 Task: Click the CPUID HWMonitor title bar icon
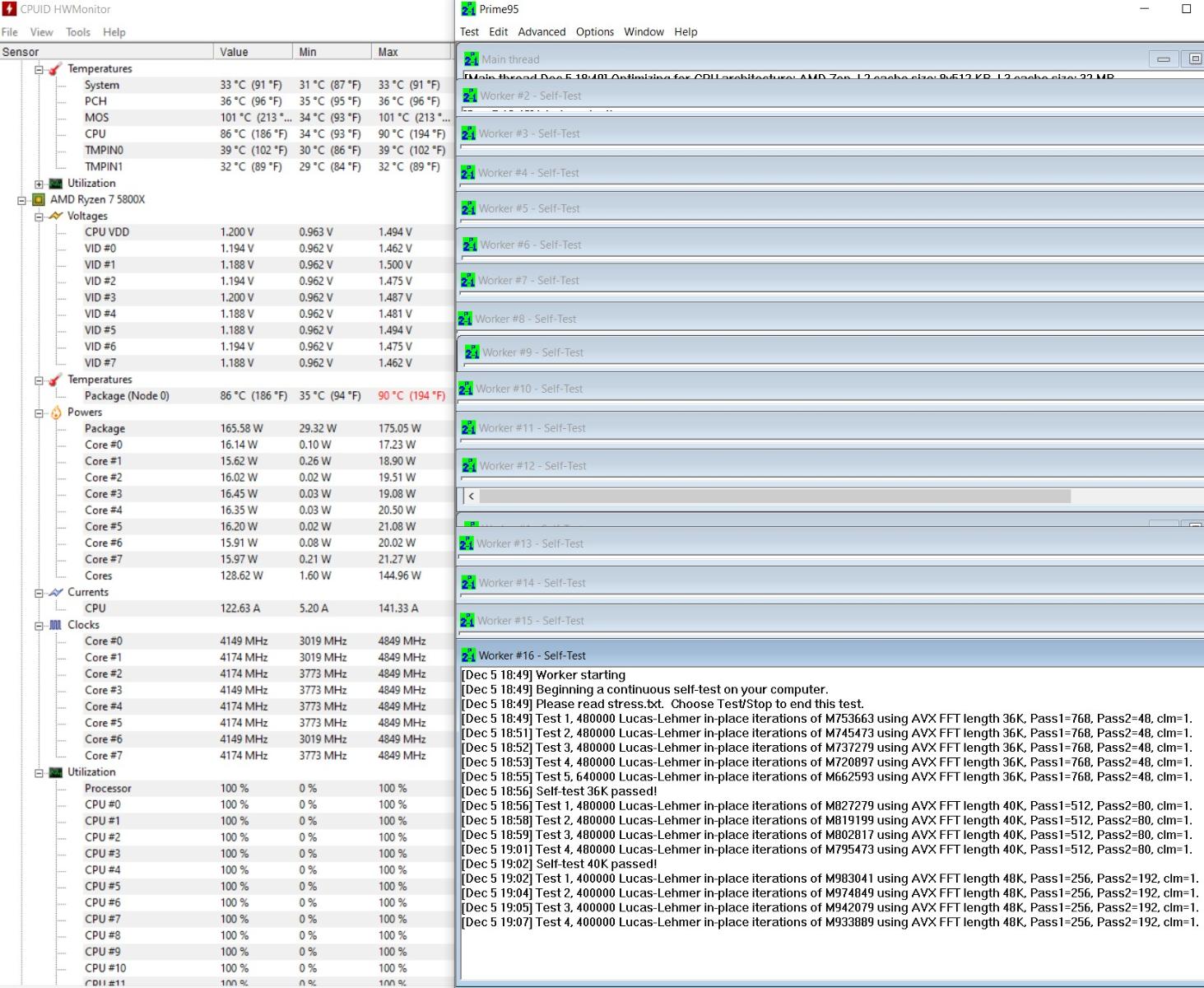[x=9, y=9]
